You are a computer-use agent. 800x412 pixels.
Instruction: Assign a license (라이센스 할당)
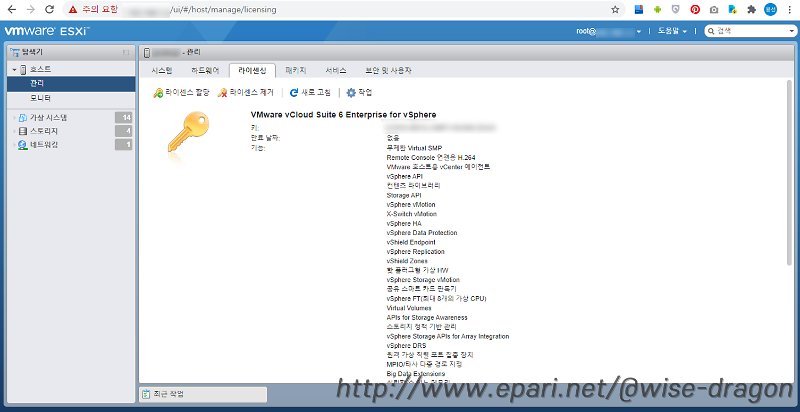182,93
